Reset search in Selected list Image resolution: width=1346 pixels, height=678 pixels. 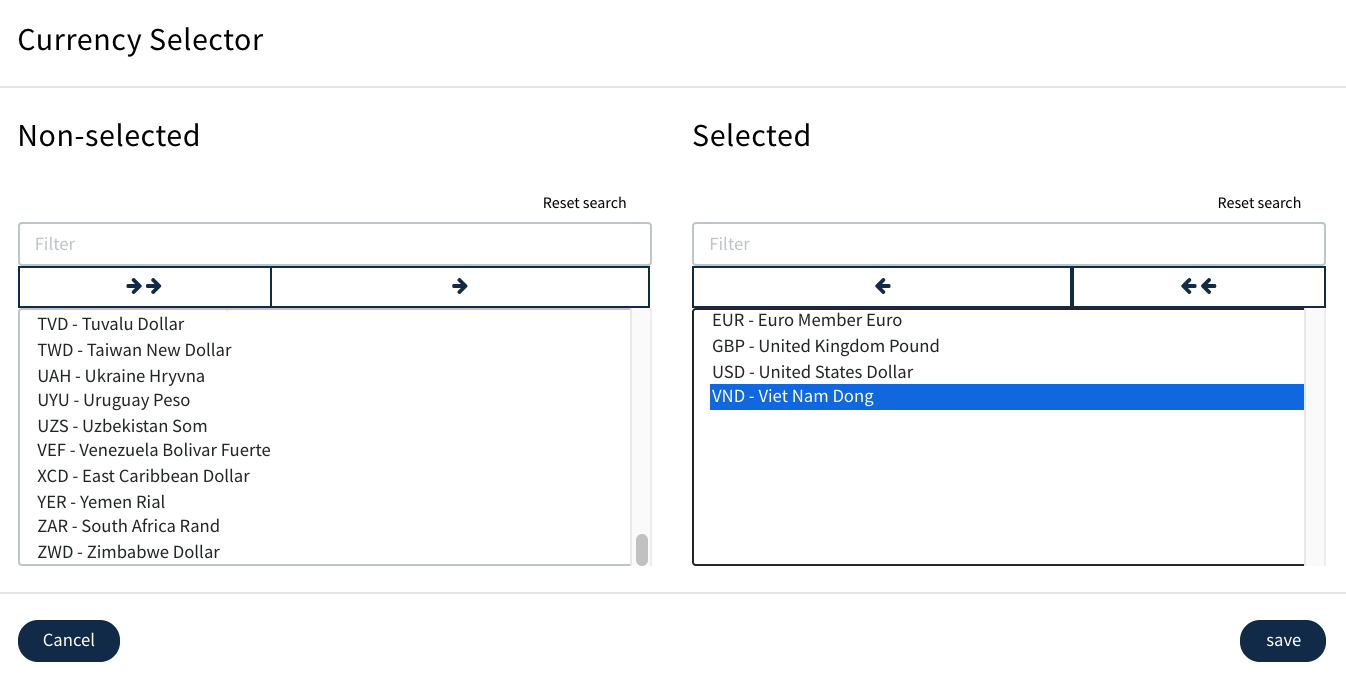coord(1258,203)
